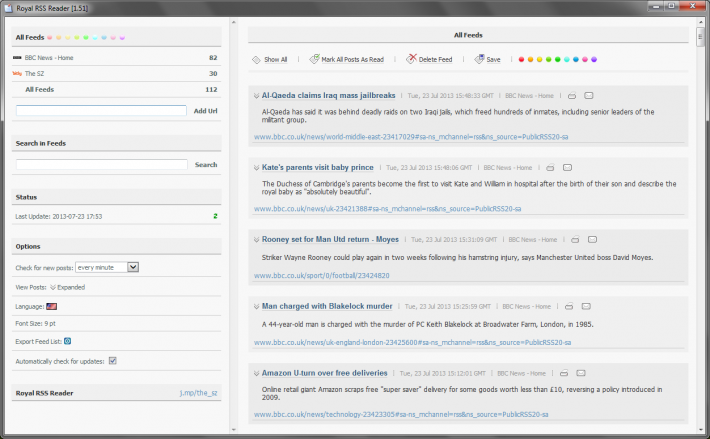Collapse the Rooney set for Man Utd post
This screenshot has height=439, width=710.
256,239
